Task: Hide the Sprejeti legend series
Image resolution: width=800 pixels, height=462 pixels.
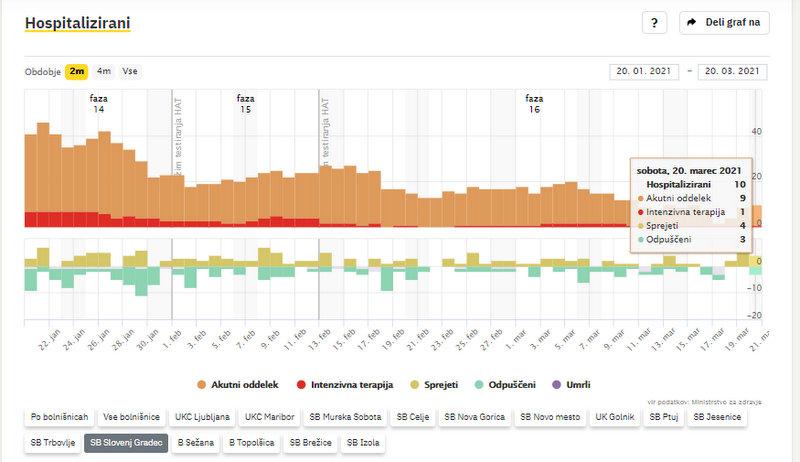Action: tap(436, 384)
